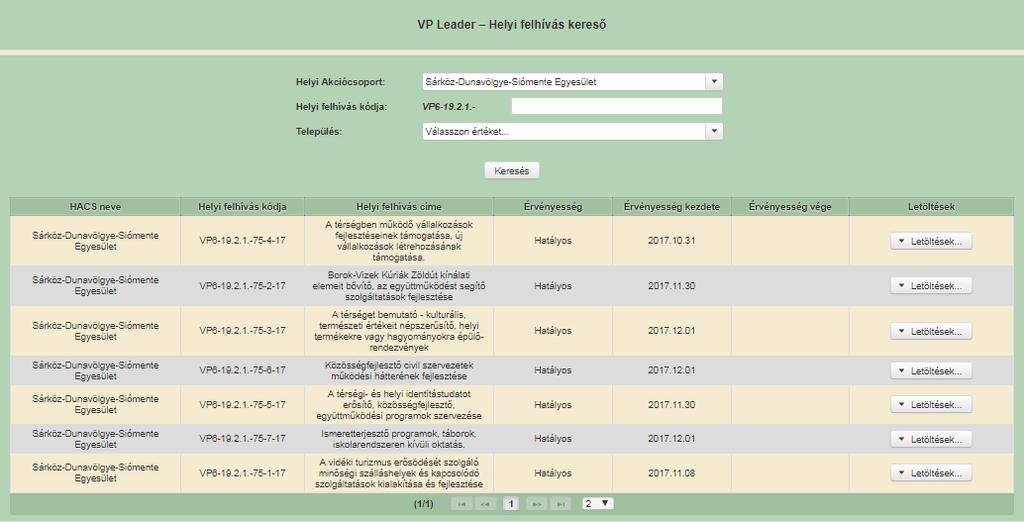This screenshot has height=522, width=1024.
Task: Select code cell VP6-19.2.1.-75-4-17
Action: coord(242,240)
